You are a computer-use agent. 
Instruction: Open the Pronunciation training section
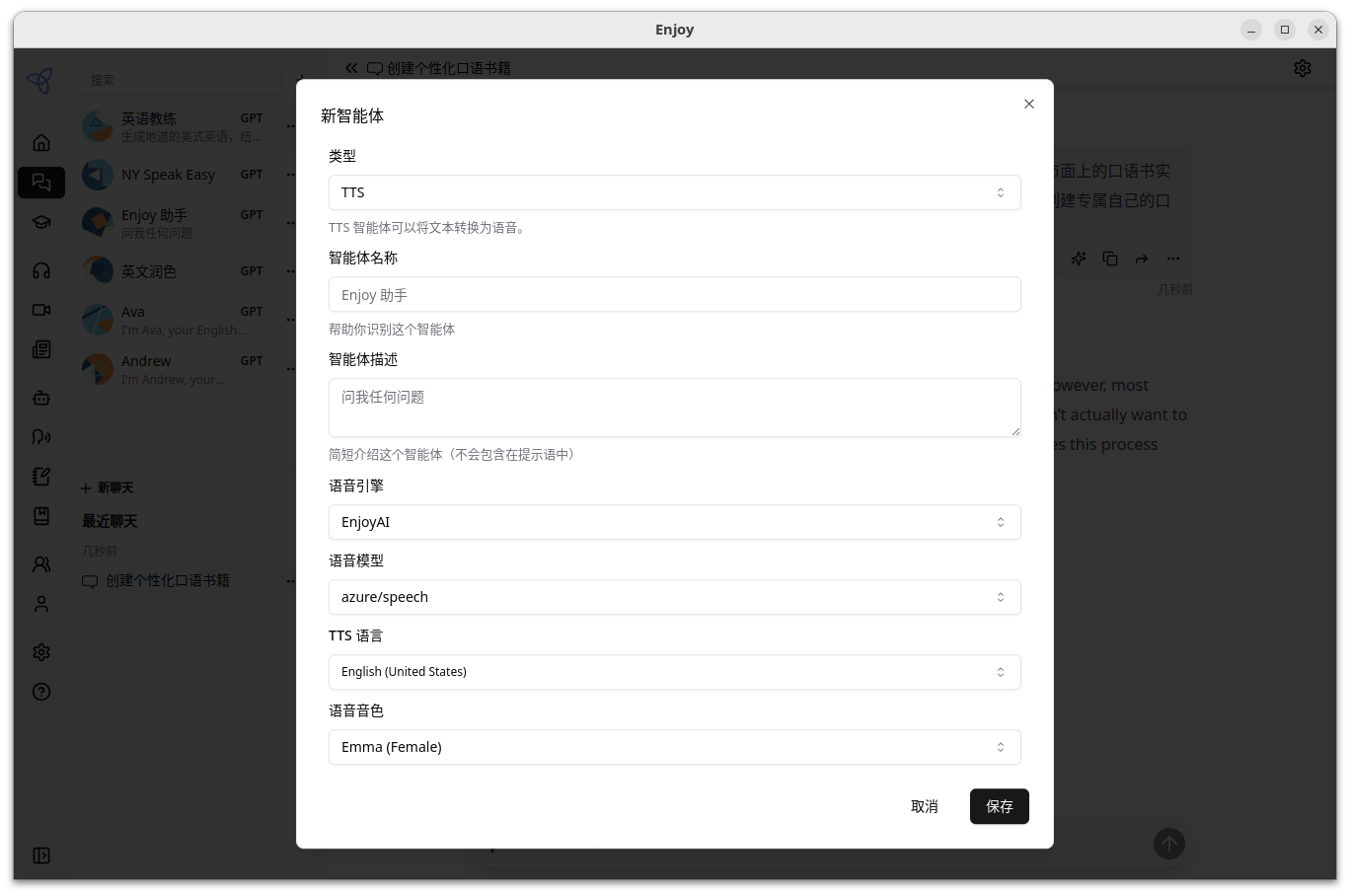point(40,436)
